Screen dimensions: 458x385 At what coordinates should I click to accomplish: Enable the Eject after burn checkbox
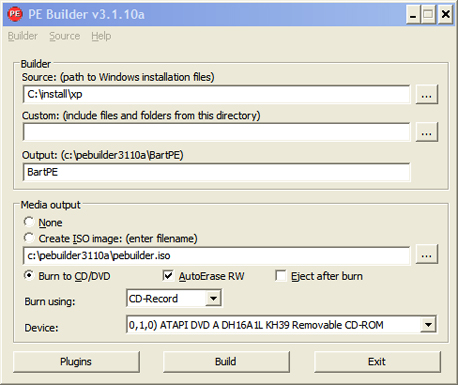[x=281, y=276]
